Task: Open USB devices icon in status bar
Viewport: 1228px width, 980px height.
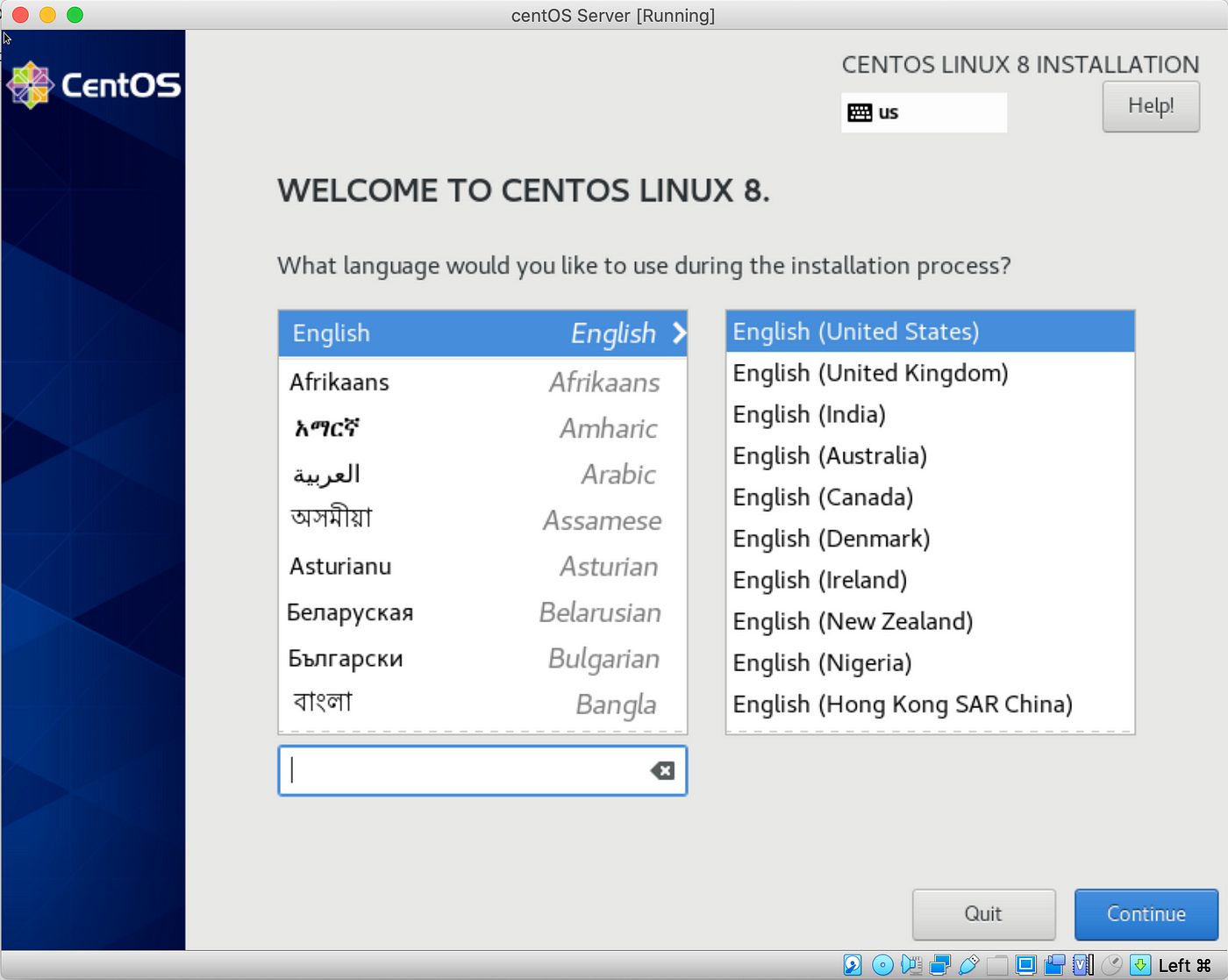Action: (969, 965)
